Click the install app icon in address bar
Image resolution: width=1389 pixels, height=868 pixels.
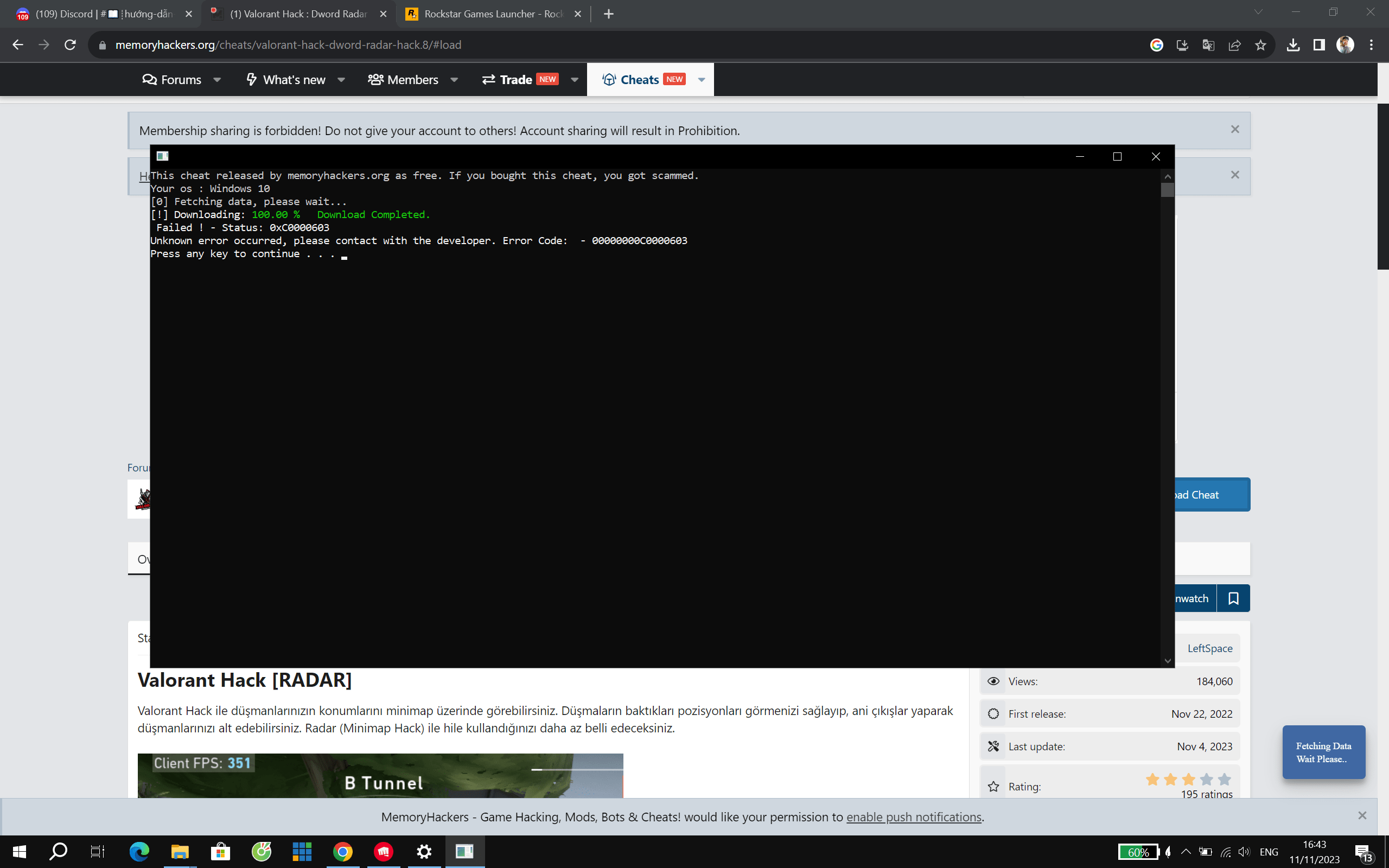coord(1182,45)
